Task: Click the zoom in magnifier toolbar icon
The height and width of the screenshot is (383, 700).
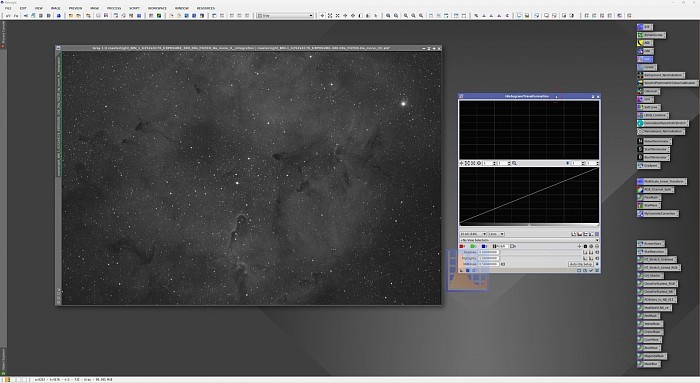Action: (388, 15)
